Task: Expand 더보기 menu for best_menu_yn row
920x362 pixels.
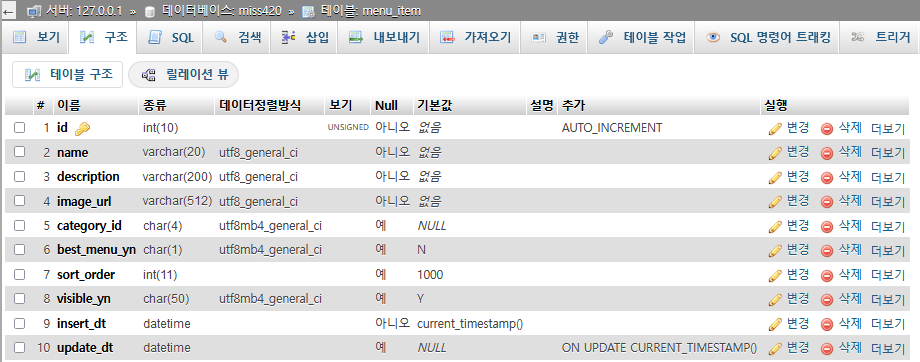Action: (x=888, y=251)
